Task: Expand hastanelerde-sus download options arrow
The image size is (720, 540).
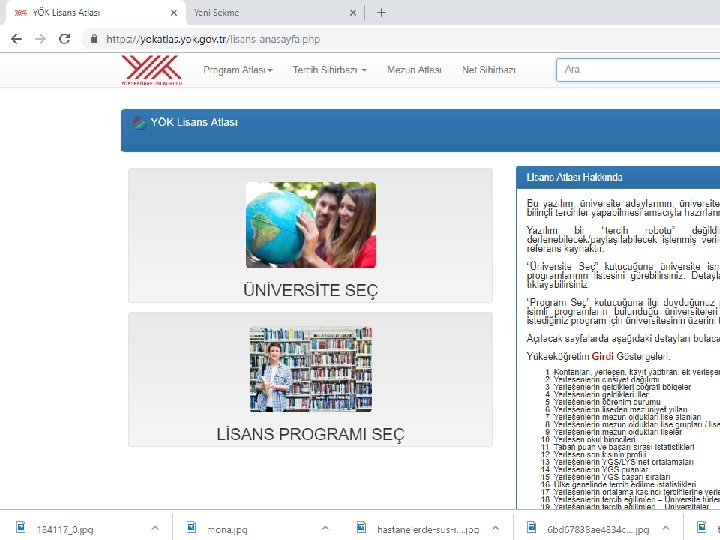Action: point(495,528)
